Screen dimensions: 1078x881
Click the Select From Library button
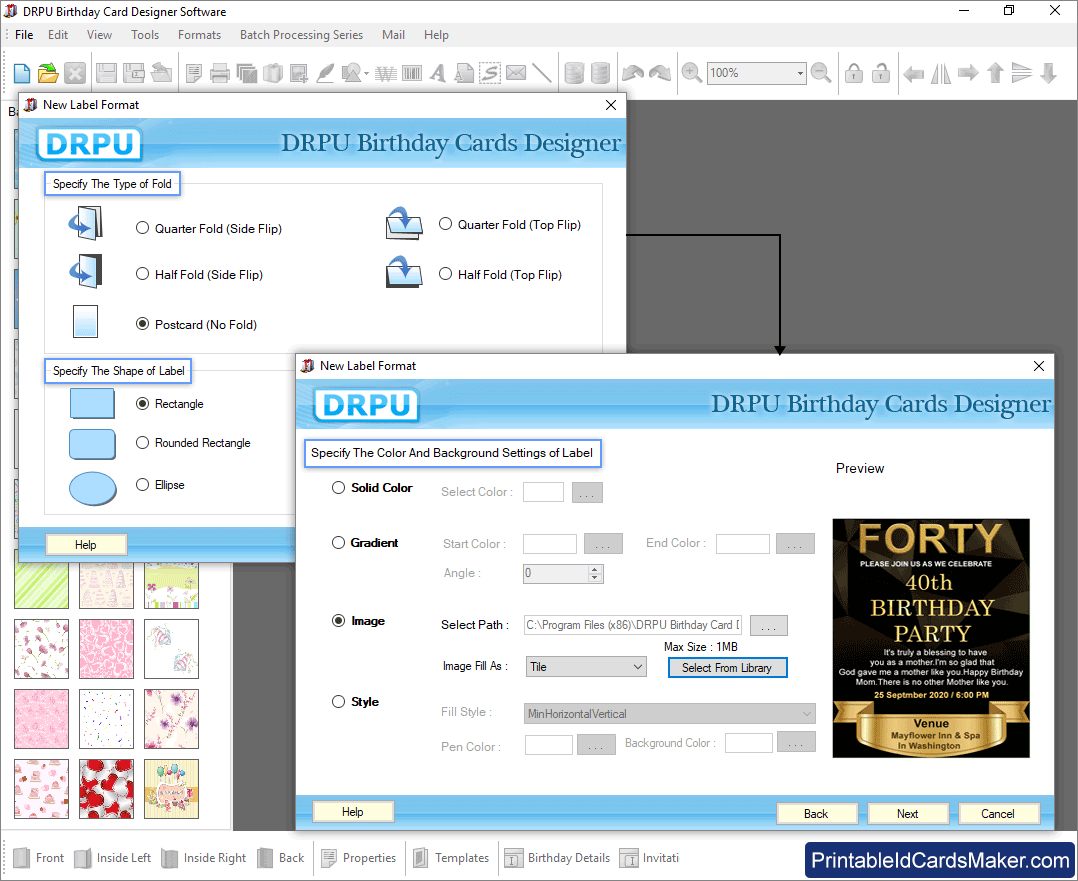tap(727, 667)
